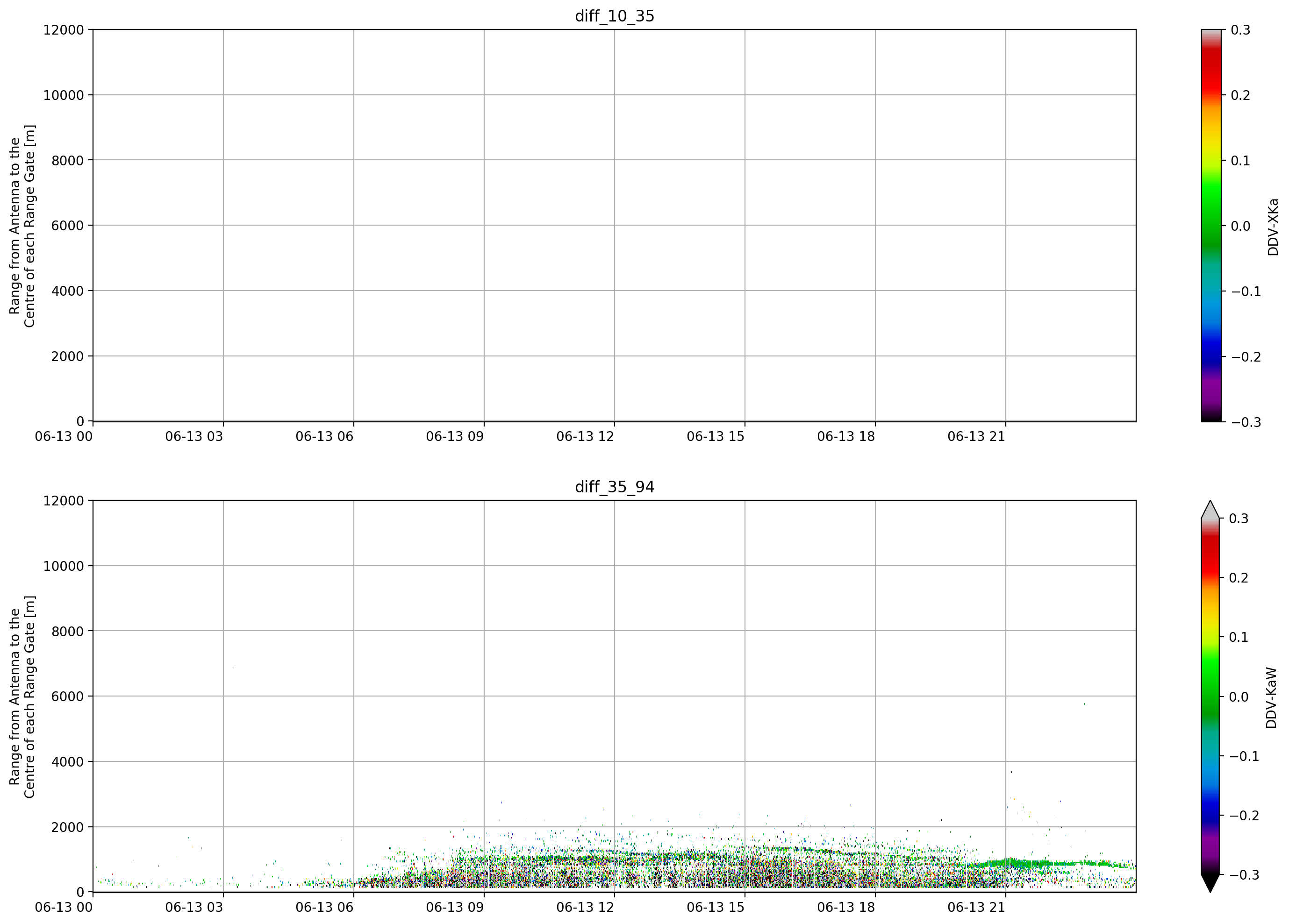
Task: Click the 12000 y-tick in diff_35_94 plot
Action: [x=64, y=500]
